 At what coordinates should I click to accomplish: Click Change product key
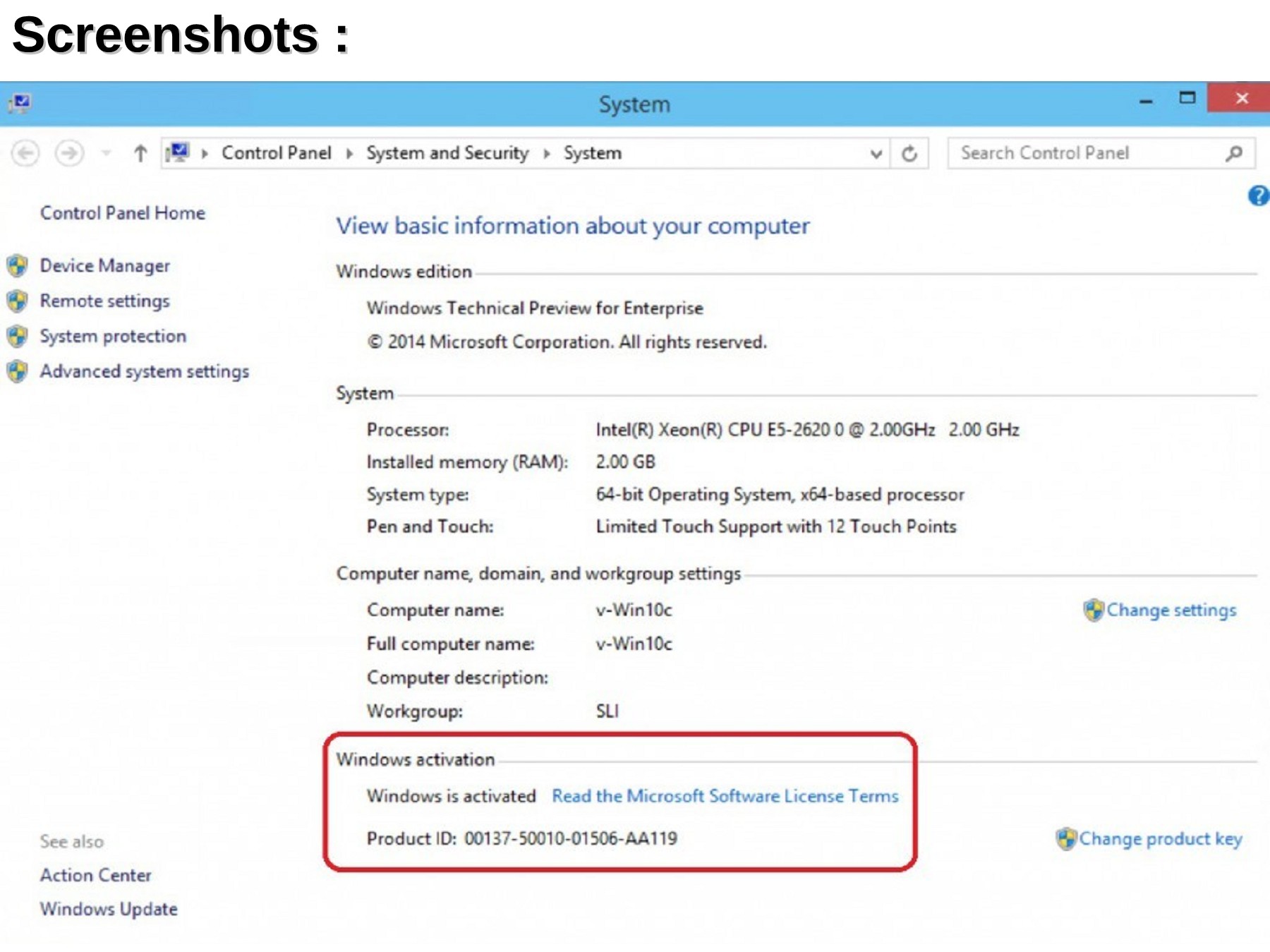tap(1160, 838)
